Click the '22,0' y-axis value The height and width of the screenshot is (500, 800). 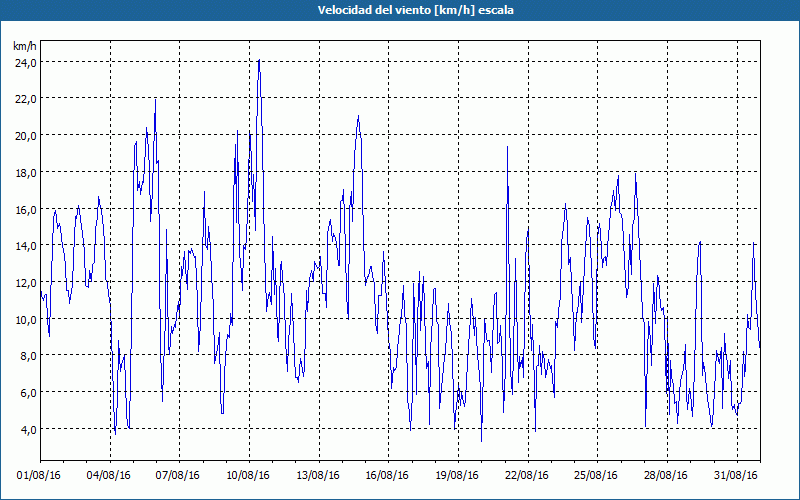pos(26,99)
